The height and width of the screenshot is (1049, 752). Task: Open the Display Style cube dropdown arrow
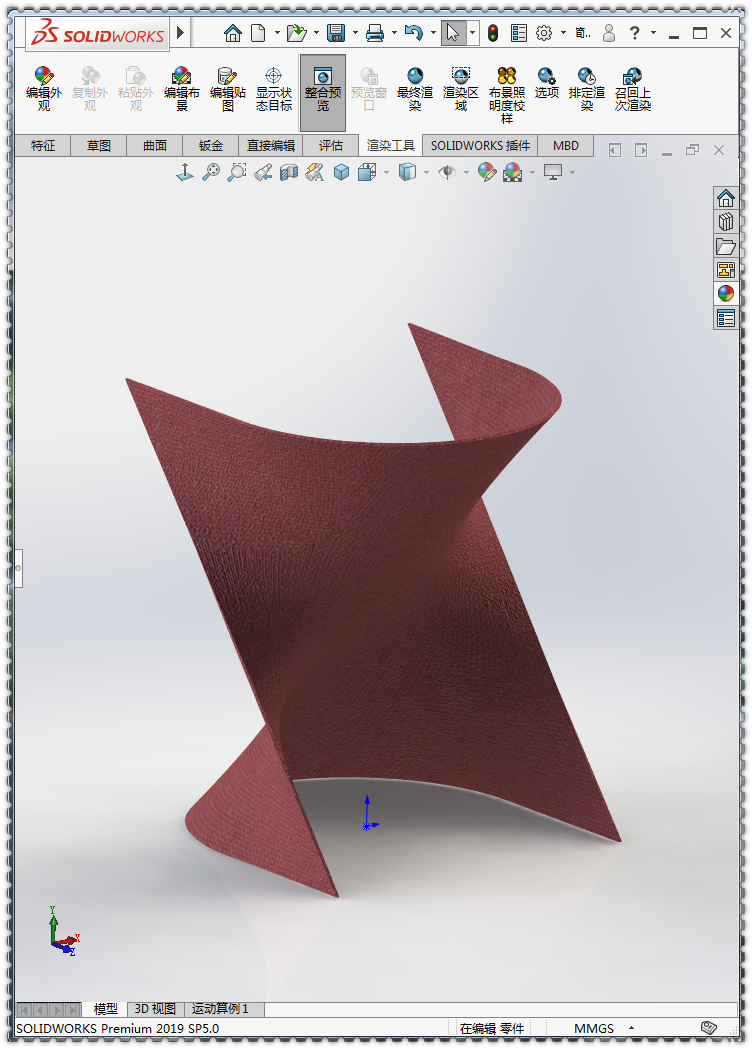[426, 173]
